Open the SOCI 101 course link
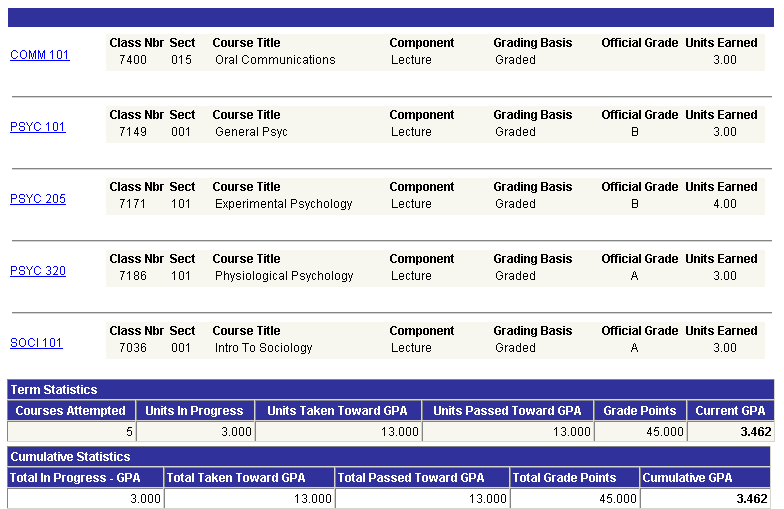The height and width of the screenshot is (509, 784). (36, 343)
